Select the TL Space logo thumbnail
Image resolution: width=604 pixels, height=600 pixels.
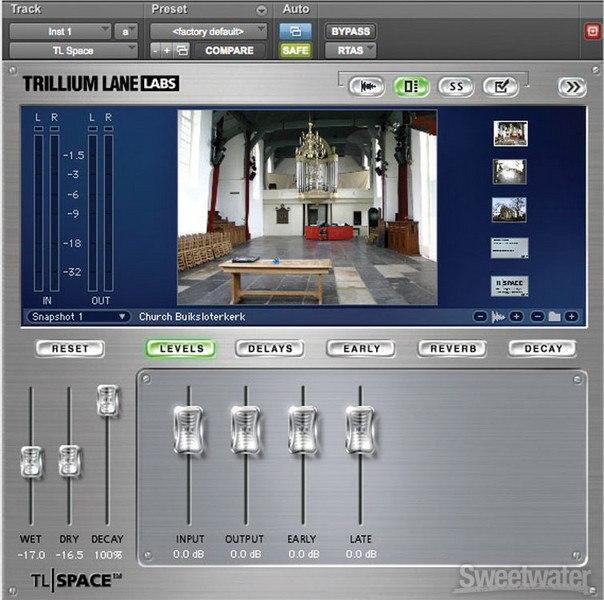509,286
